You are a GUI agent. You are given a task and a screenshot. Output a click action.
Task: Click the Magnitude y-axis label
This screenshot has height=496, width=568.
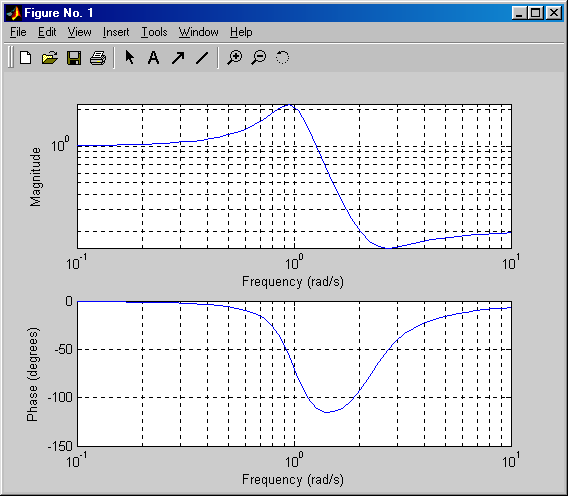coord(36,177)
